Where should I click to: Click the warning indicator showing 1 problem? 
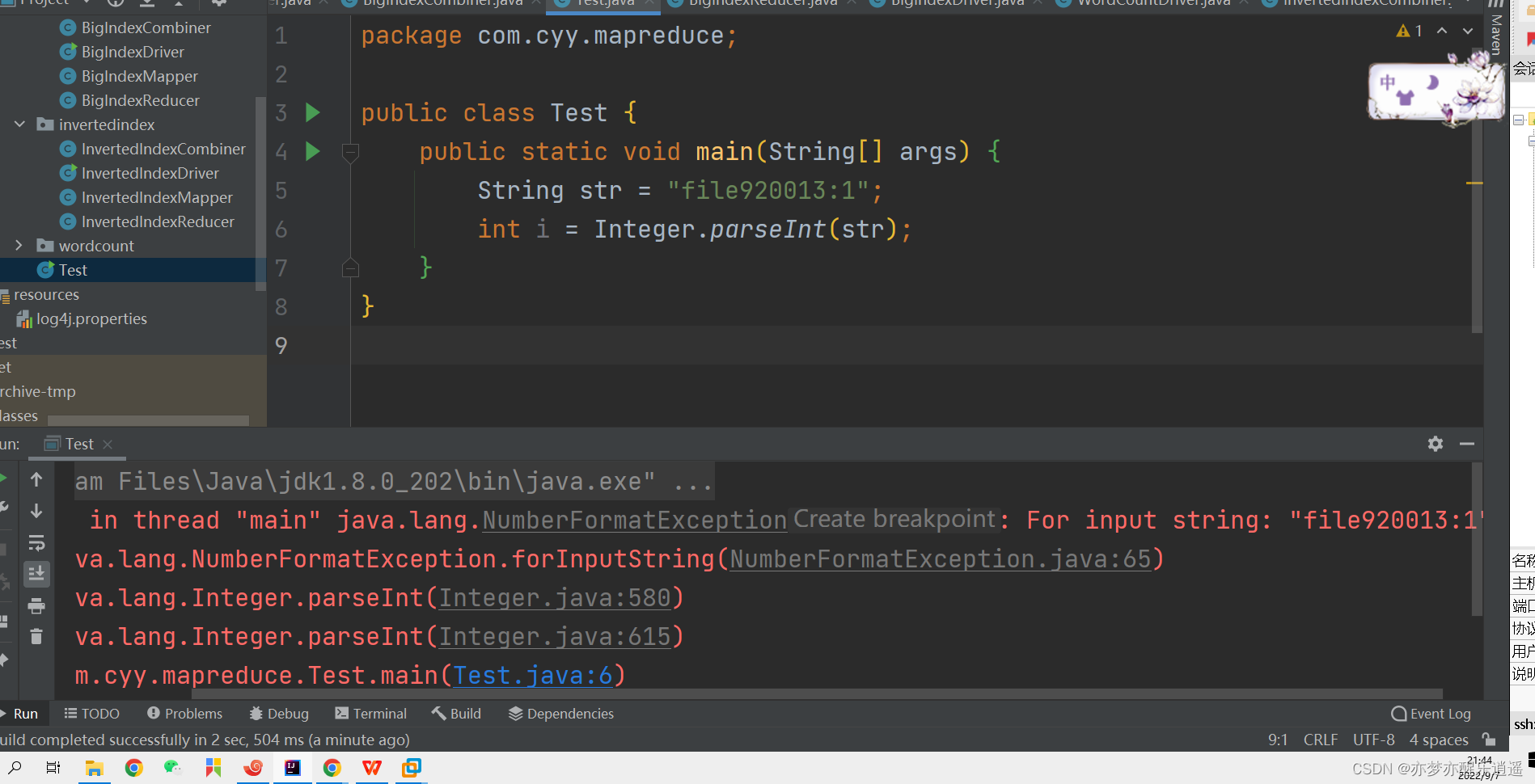tap(1409, 31)
